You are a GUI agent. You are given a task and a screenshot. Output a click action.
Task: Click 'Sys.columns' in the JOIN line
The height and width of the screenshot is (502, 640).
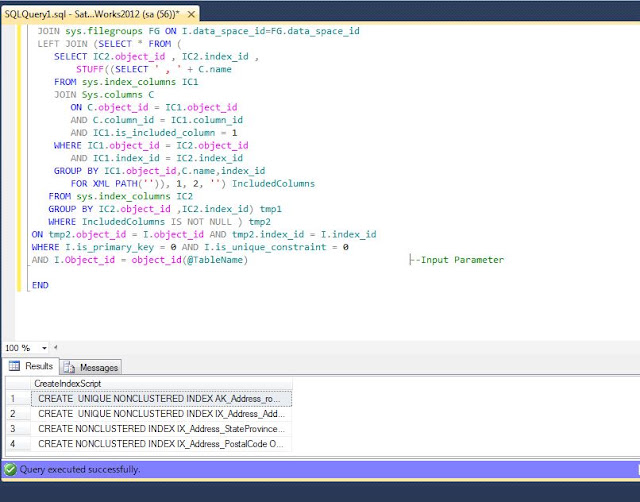coord(112,95)
